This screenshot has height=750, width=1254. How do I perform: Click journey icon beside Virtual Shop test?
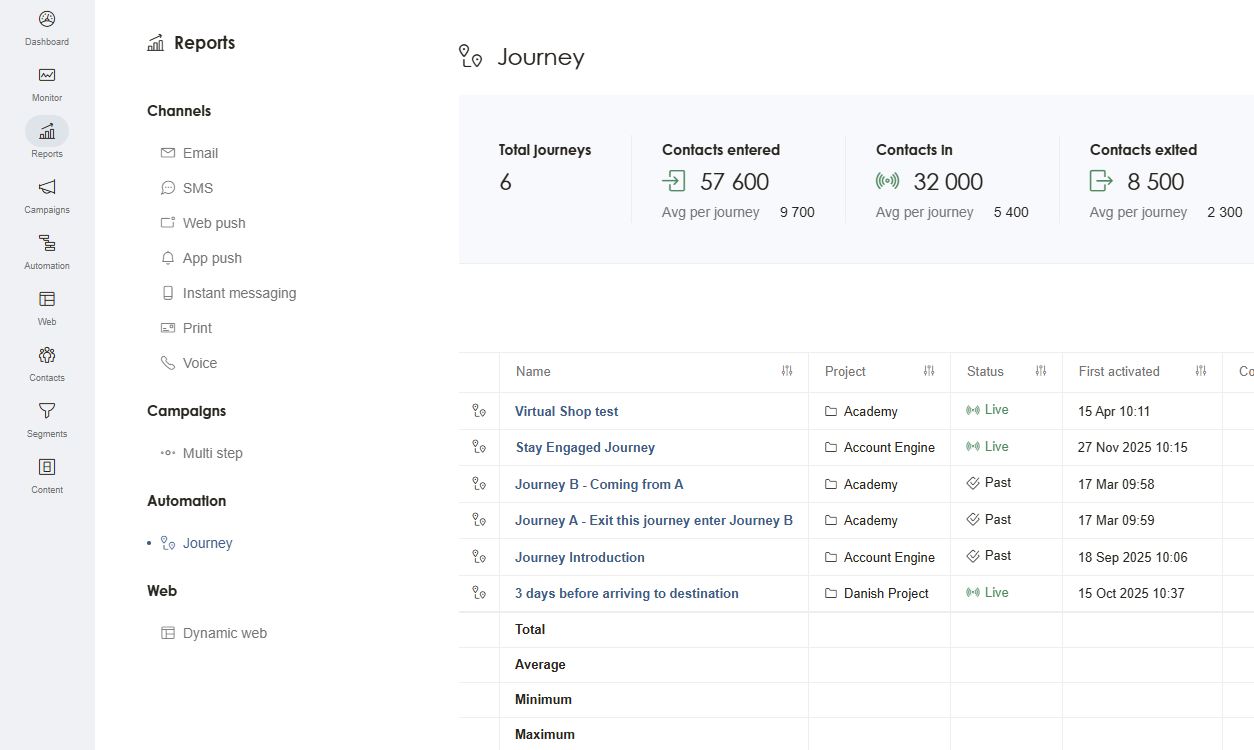click(479, 411)
